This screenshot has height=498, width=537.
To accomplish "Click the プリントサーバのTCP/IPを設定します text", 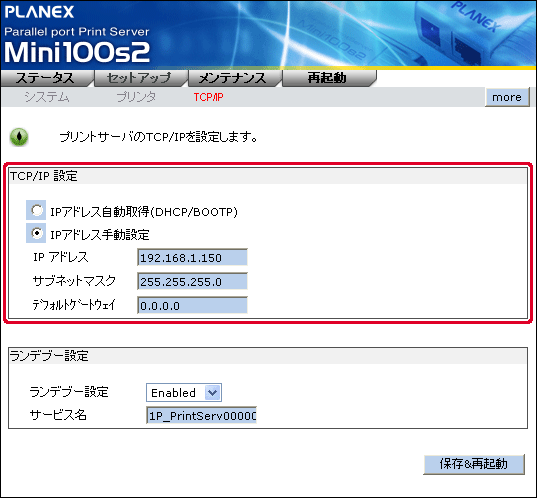I will 159,137.
